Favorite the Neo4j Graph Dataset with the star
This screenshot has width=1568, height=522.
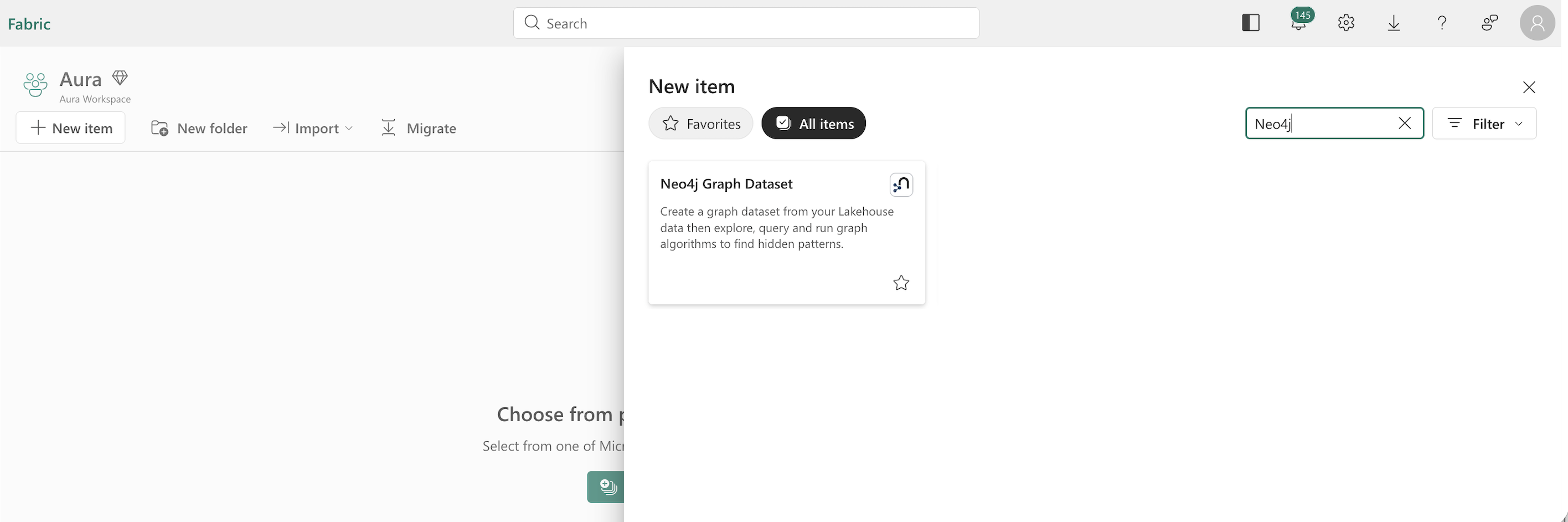tap(901, 283)
